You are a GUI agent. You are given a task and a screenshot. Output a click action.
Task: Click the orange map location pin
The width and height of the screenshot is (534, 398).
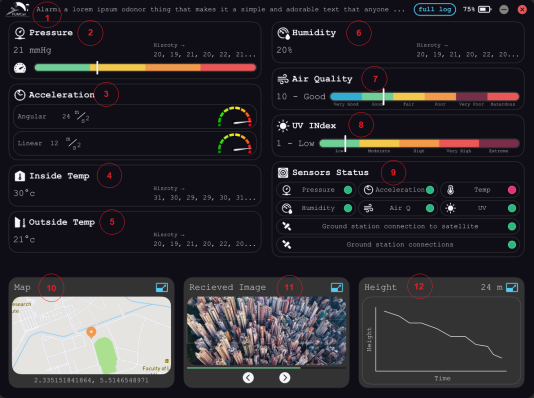click(91, 332)
